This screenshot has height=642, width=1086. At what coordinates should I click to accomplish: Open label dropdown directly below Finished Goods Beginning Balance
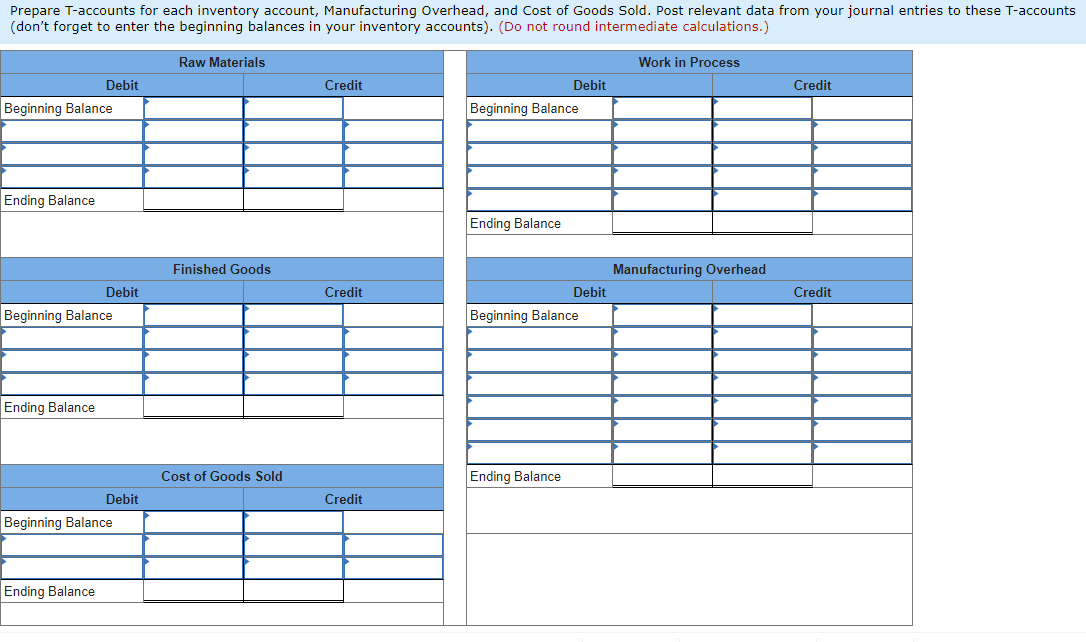point(72,338)
